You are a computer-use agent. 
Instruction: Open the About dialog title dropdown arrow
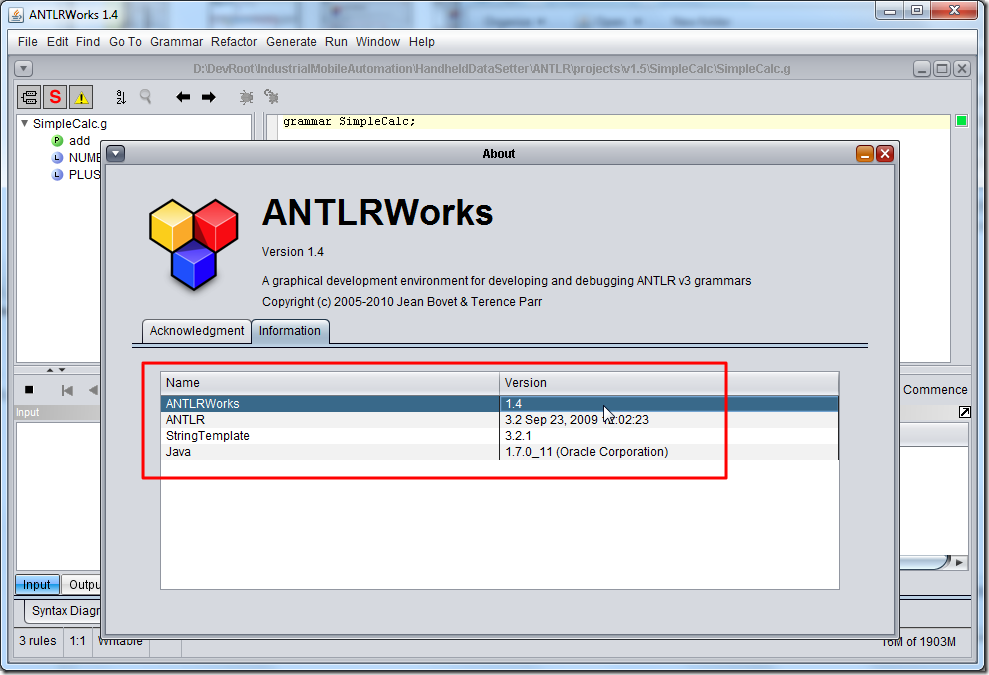[x=116, y=153]
